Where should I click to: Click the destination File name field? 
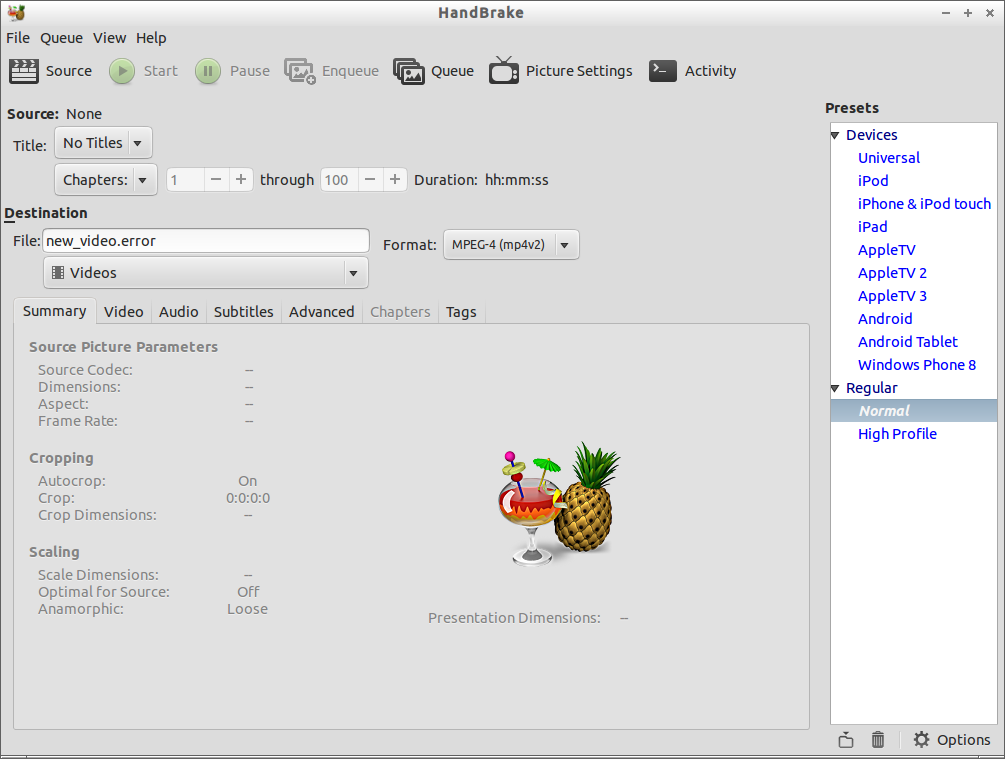[x=206, y=241]
